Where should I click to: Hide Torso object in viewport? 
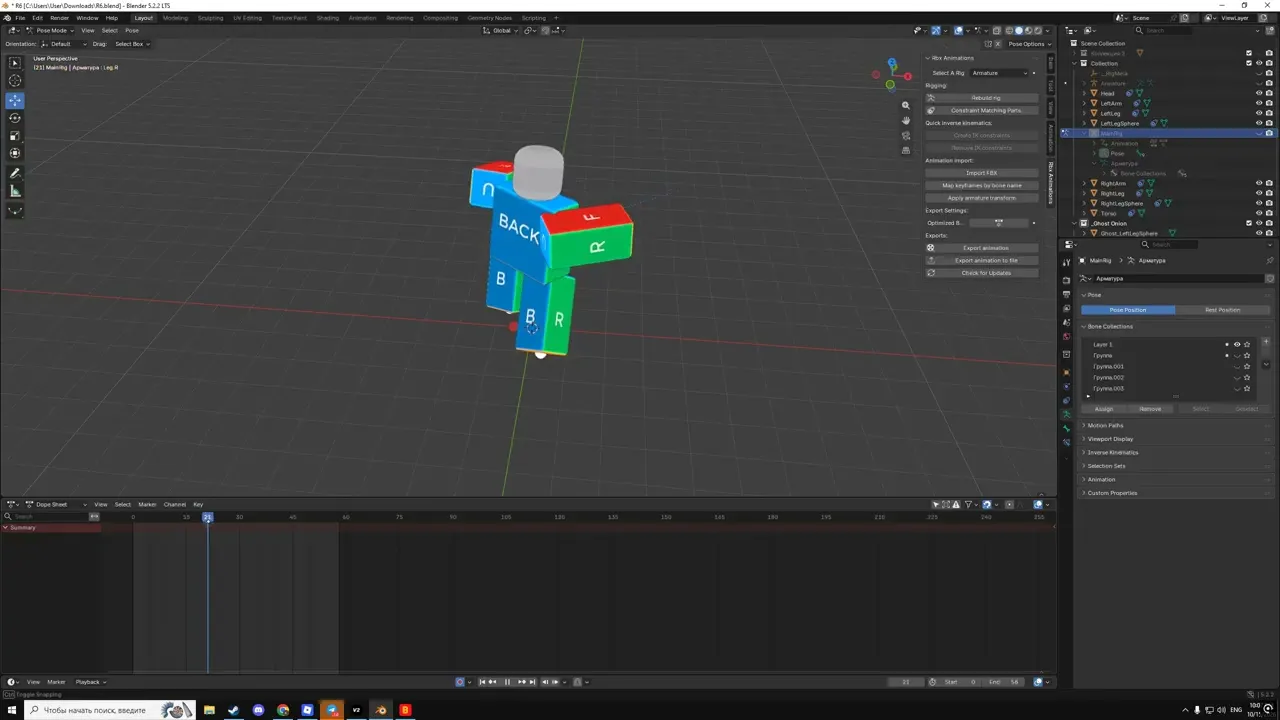click(1259, 213)
